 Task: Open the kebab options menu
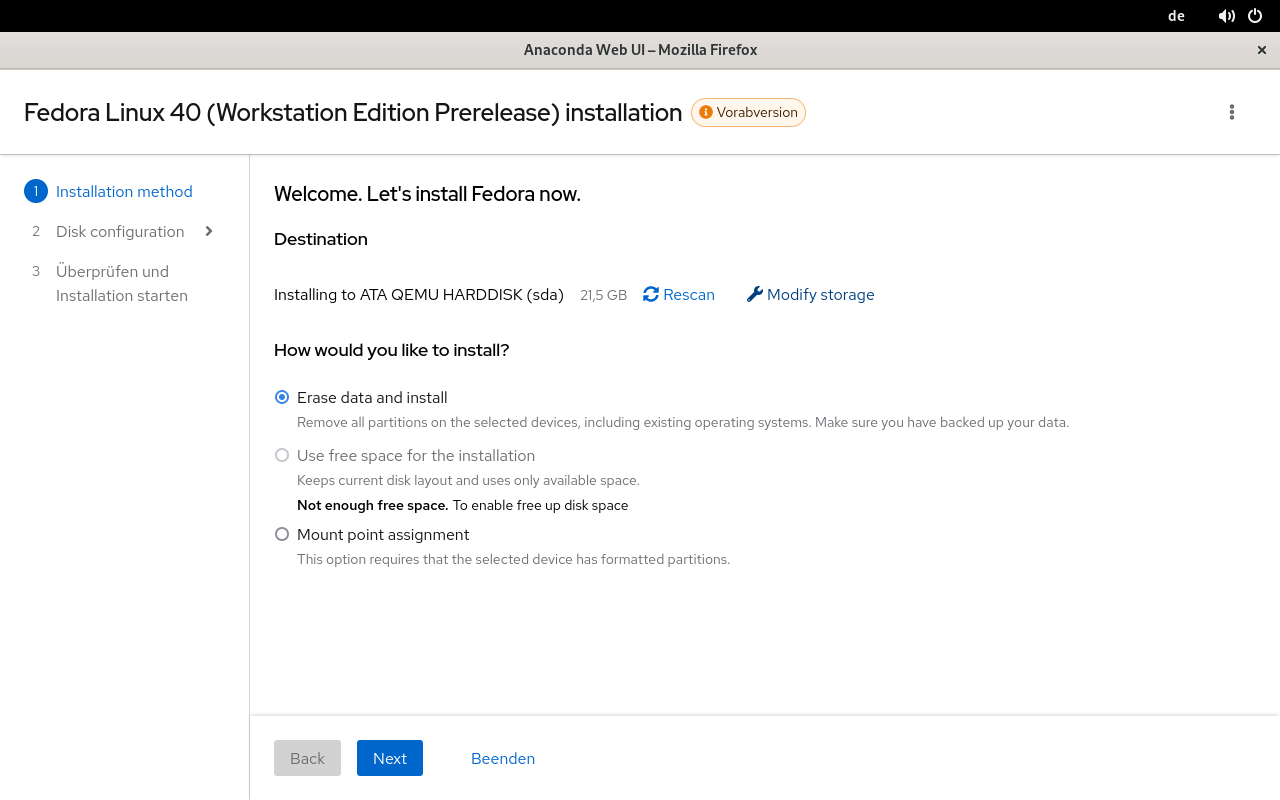tap(1232, 112)
